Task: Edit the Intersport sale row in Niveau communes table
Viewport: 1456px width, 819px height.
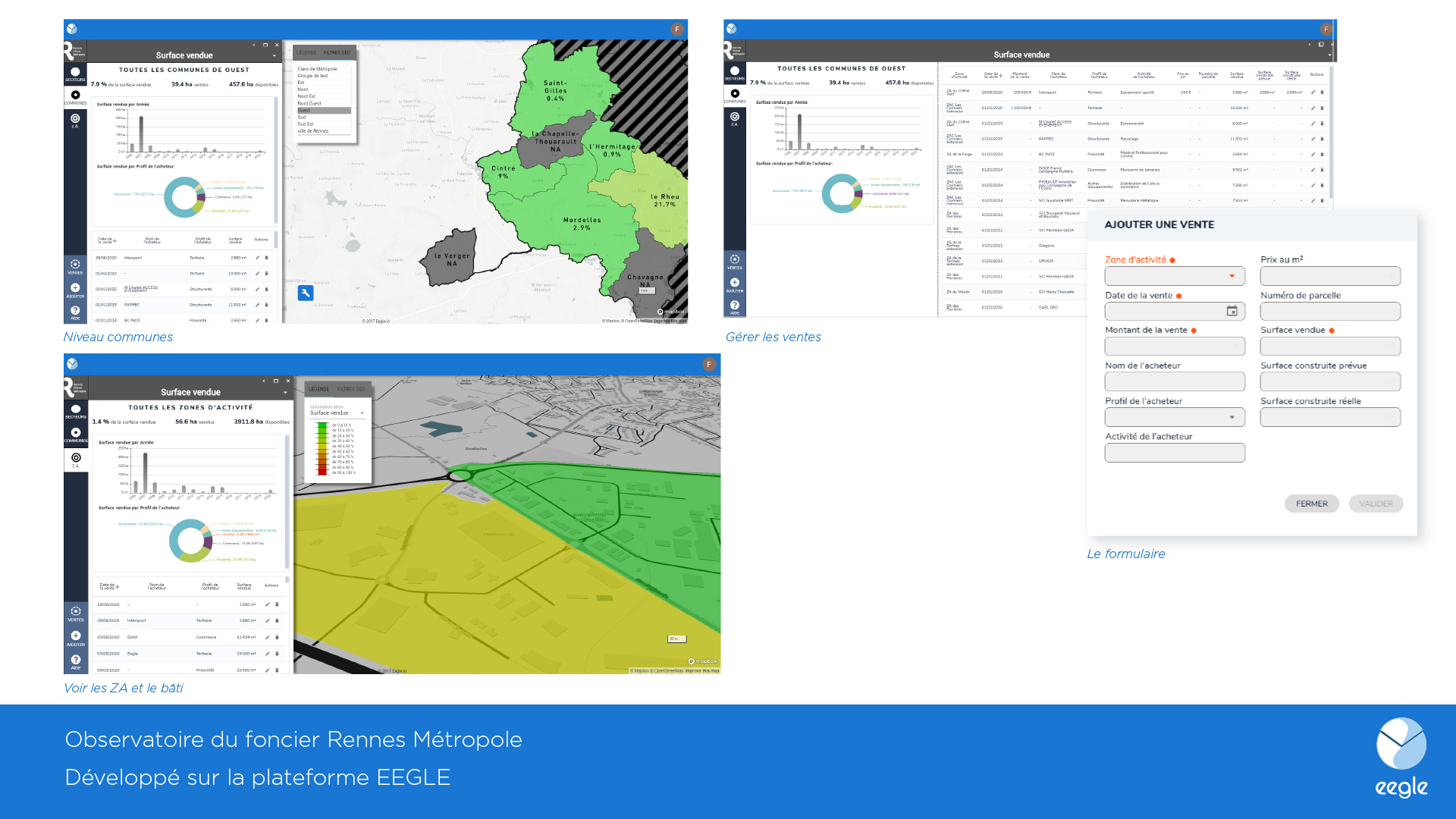Action: (x=258, y=258)
